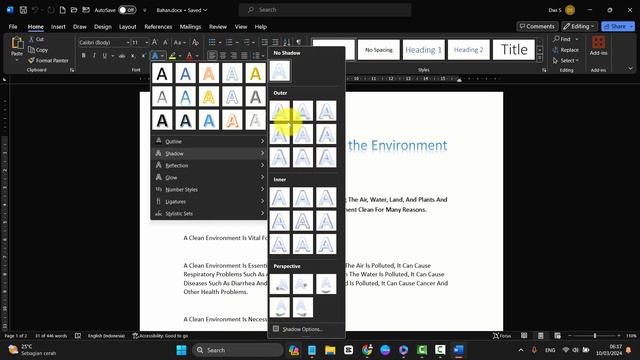This screenshot has height=360, width=640.
Task: Click the Text Highlight Color icon
Action: coord(173,56)
